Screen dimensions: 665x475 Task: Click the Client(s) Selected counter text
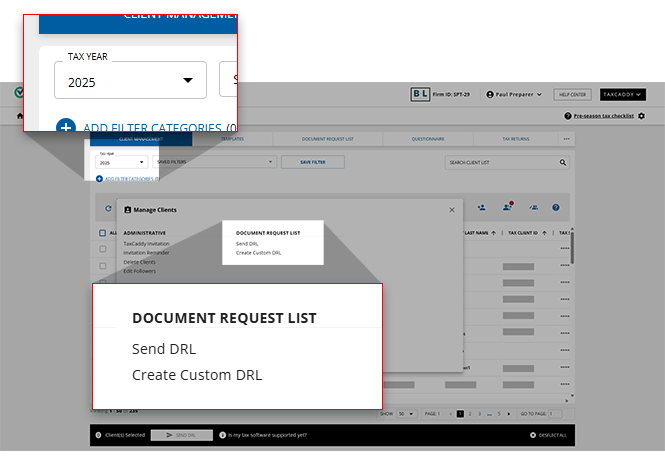point(125,435)
